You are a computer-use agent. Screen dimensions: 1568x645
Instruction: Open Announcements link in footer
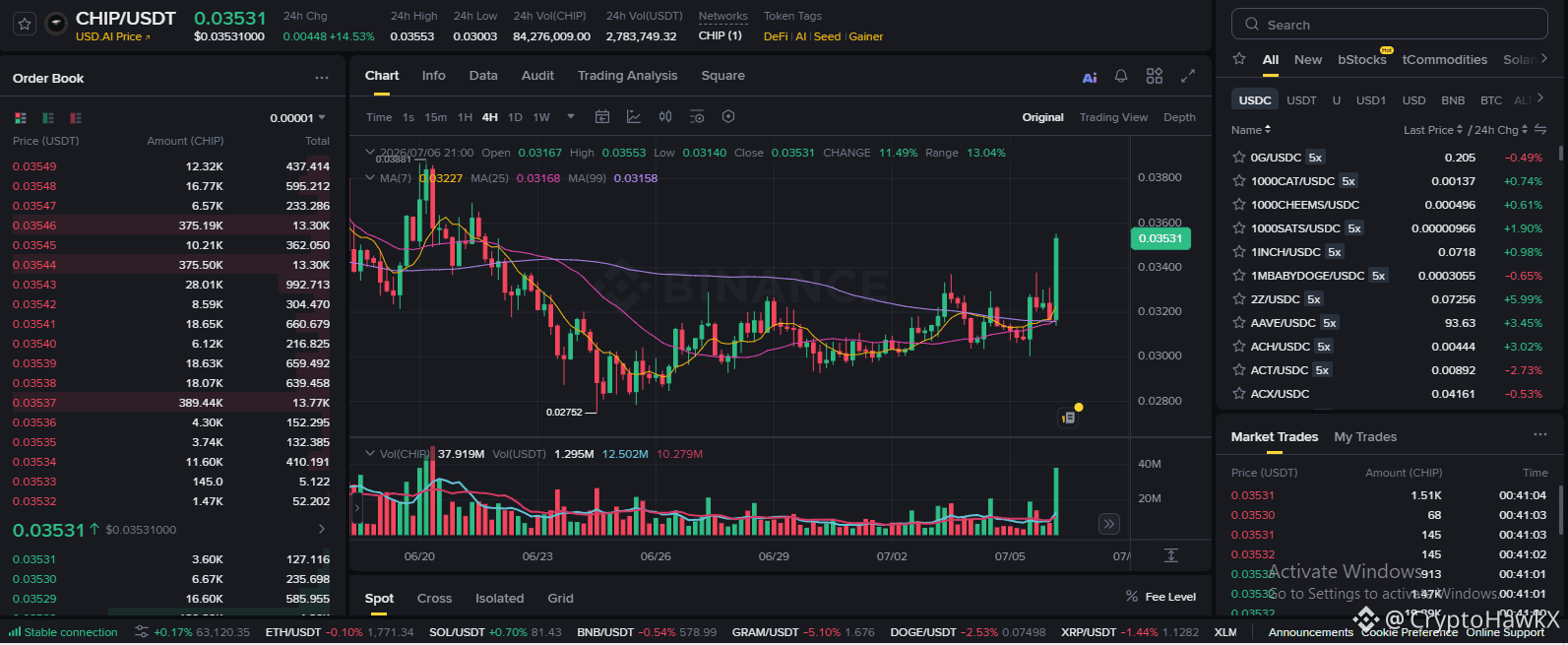(1310, 632)
